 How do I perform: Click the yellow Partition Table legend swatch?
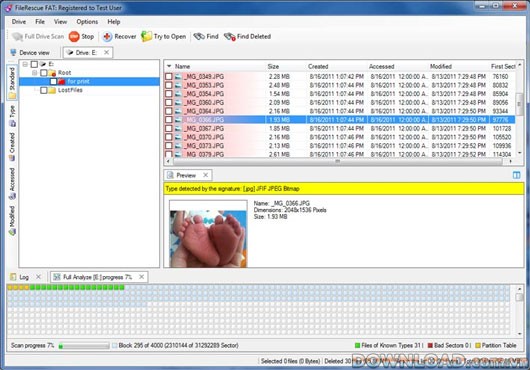[478, 345]
